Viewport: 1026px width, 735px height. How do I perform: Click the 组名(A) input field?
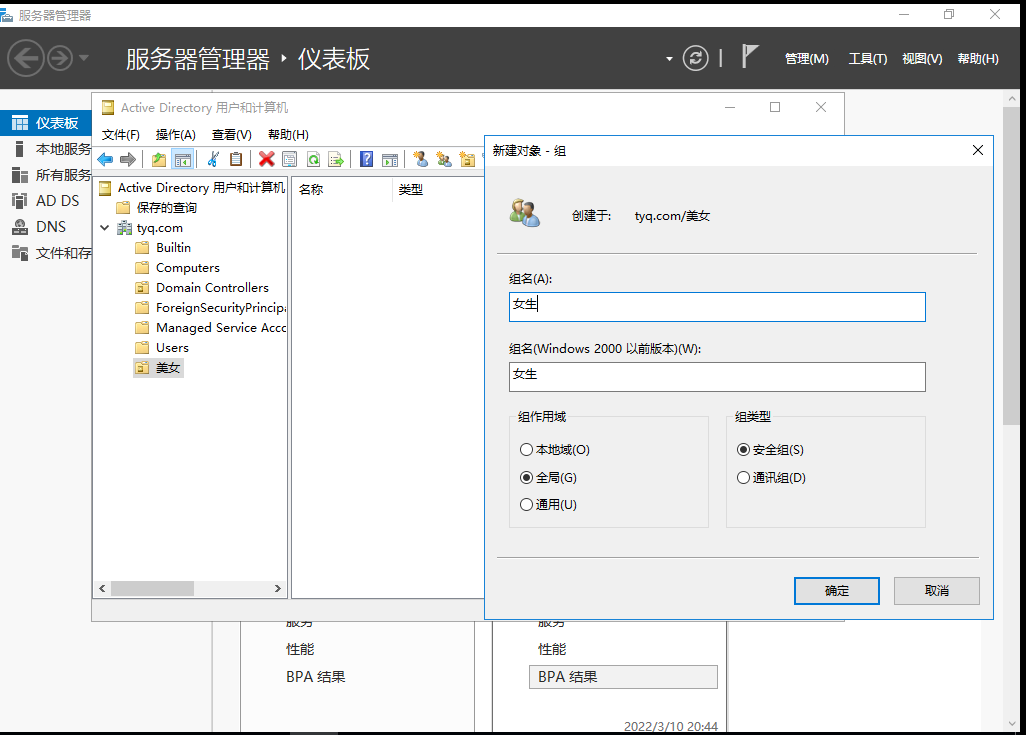click(717, 307)
